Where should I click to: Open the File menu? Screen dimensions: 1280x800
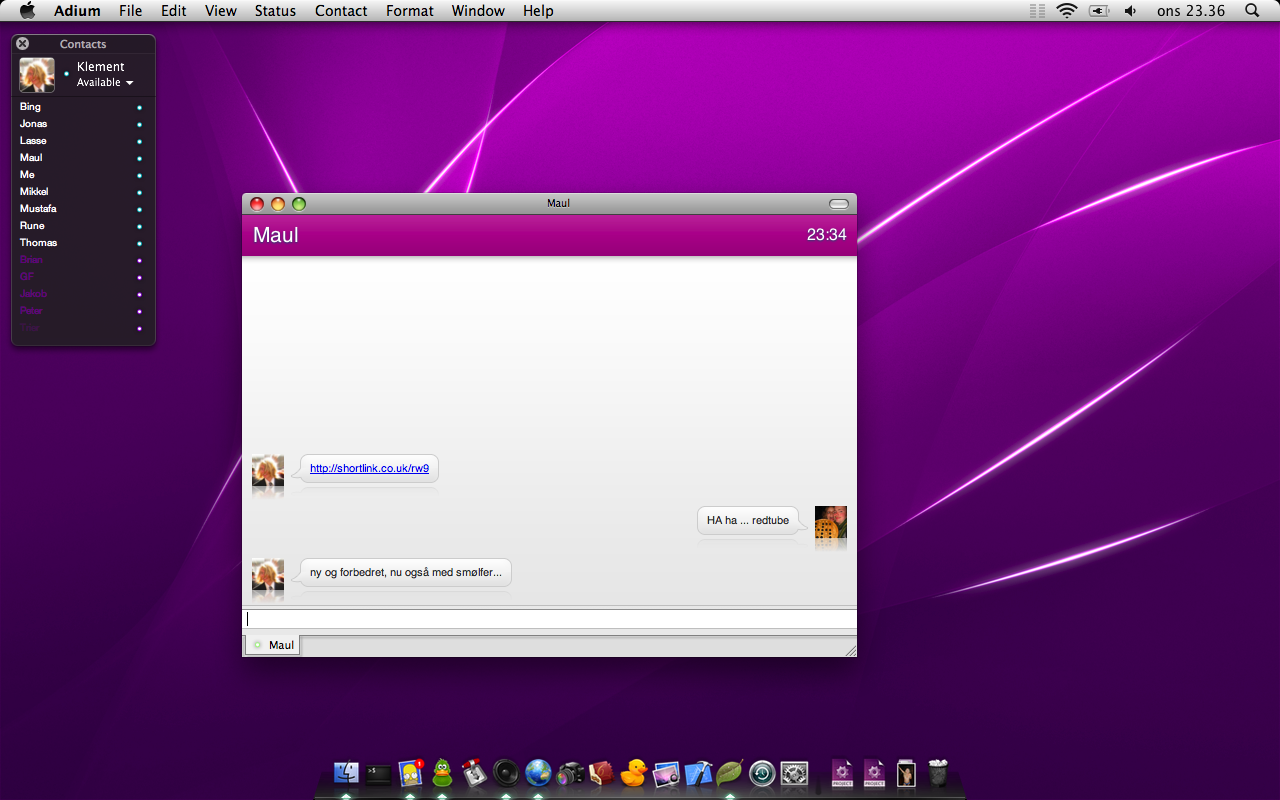pyautogui.click(x=130, y=11)
